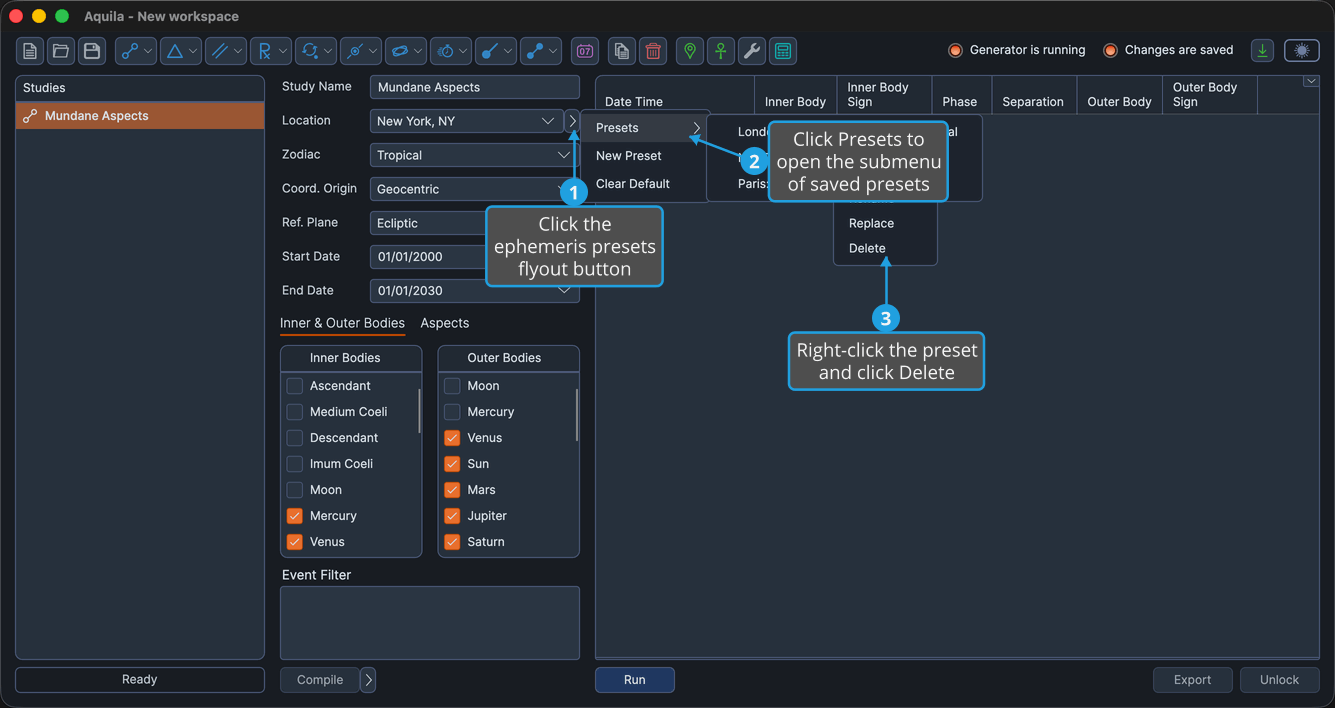Click the purple calendar icon

click(x=585, y=51)
